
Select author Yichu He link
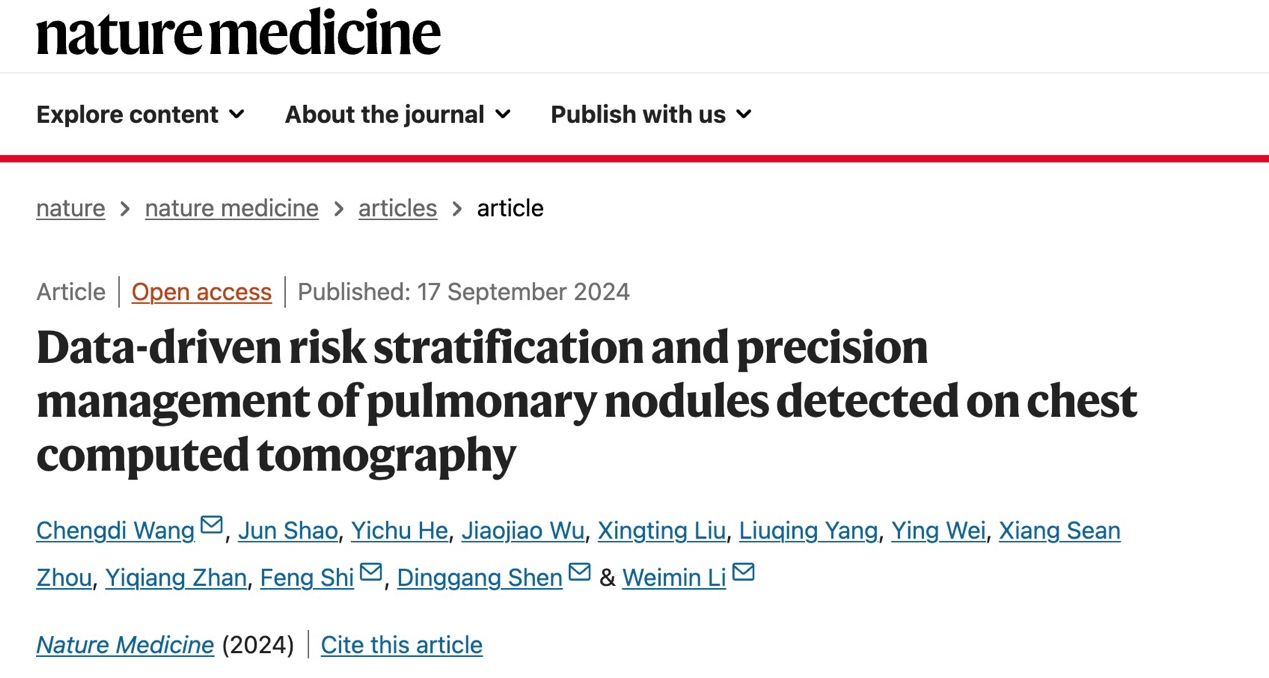399,531
